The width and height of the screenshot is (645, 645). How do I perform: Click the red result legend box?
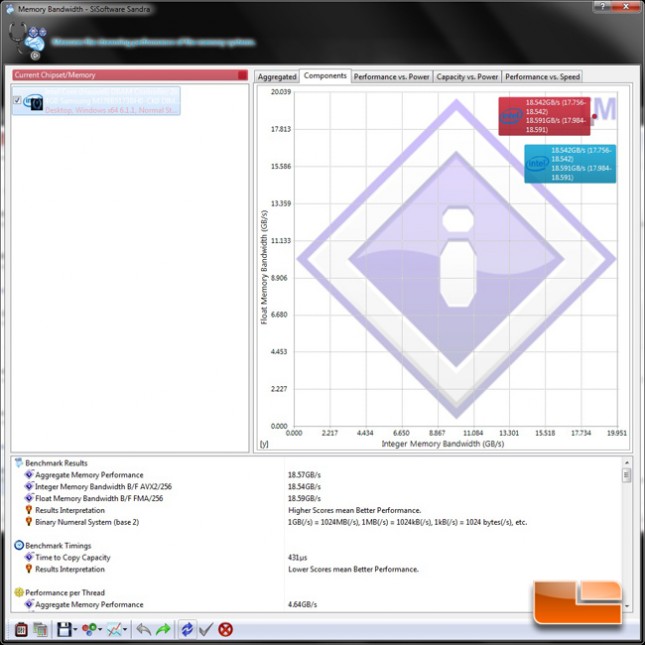544,116
